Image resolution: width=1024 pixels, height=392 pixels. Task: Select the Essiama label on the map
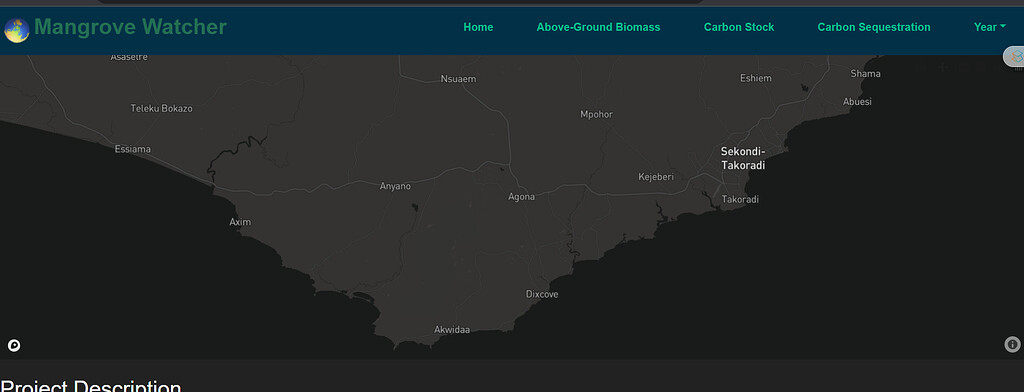pos(133,149)
